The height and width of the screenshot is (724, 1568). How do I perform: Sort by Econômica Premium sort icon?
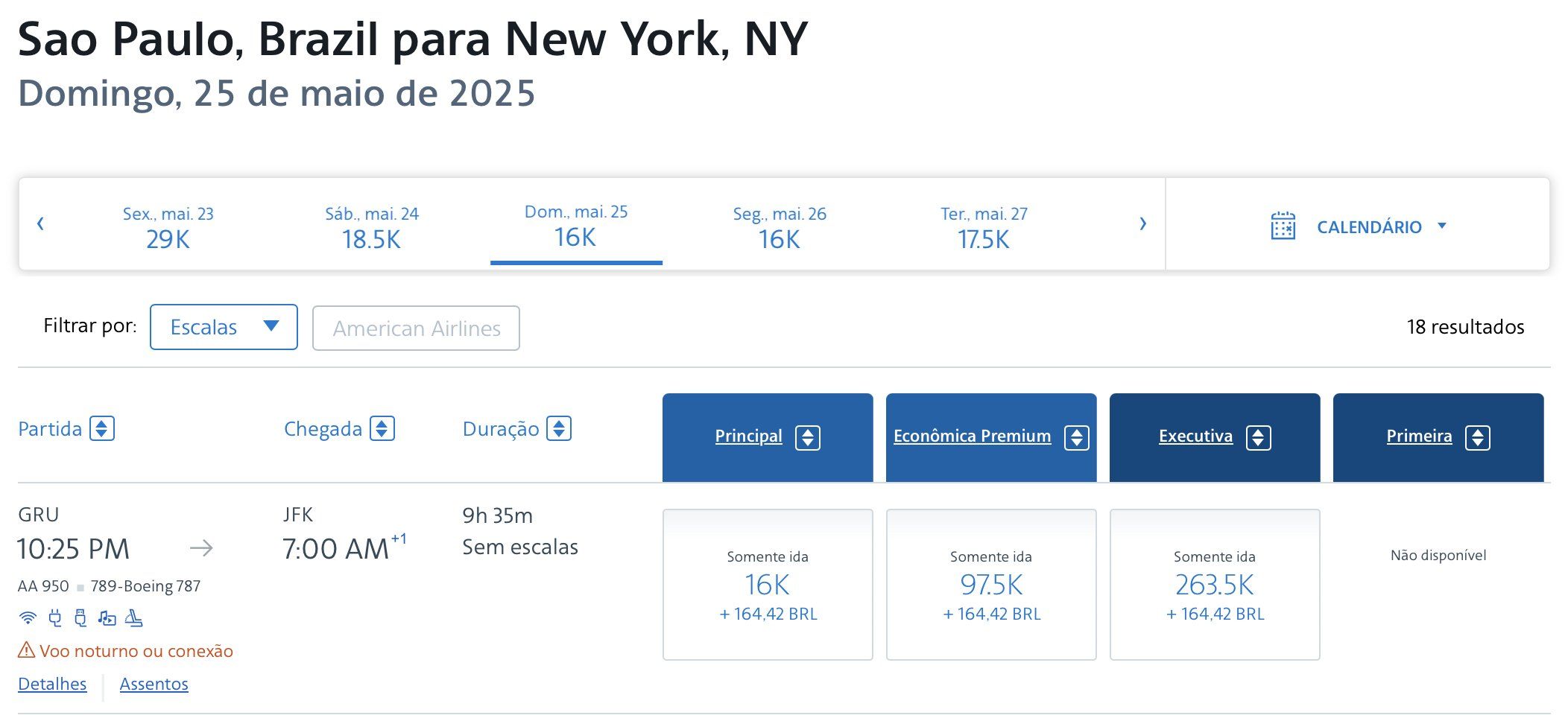(1077, 438)
